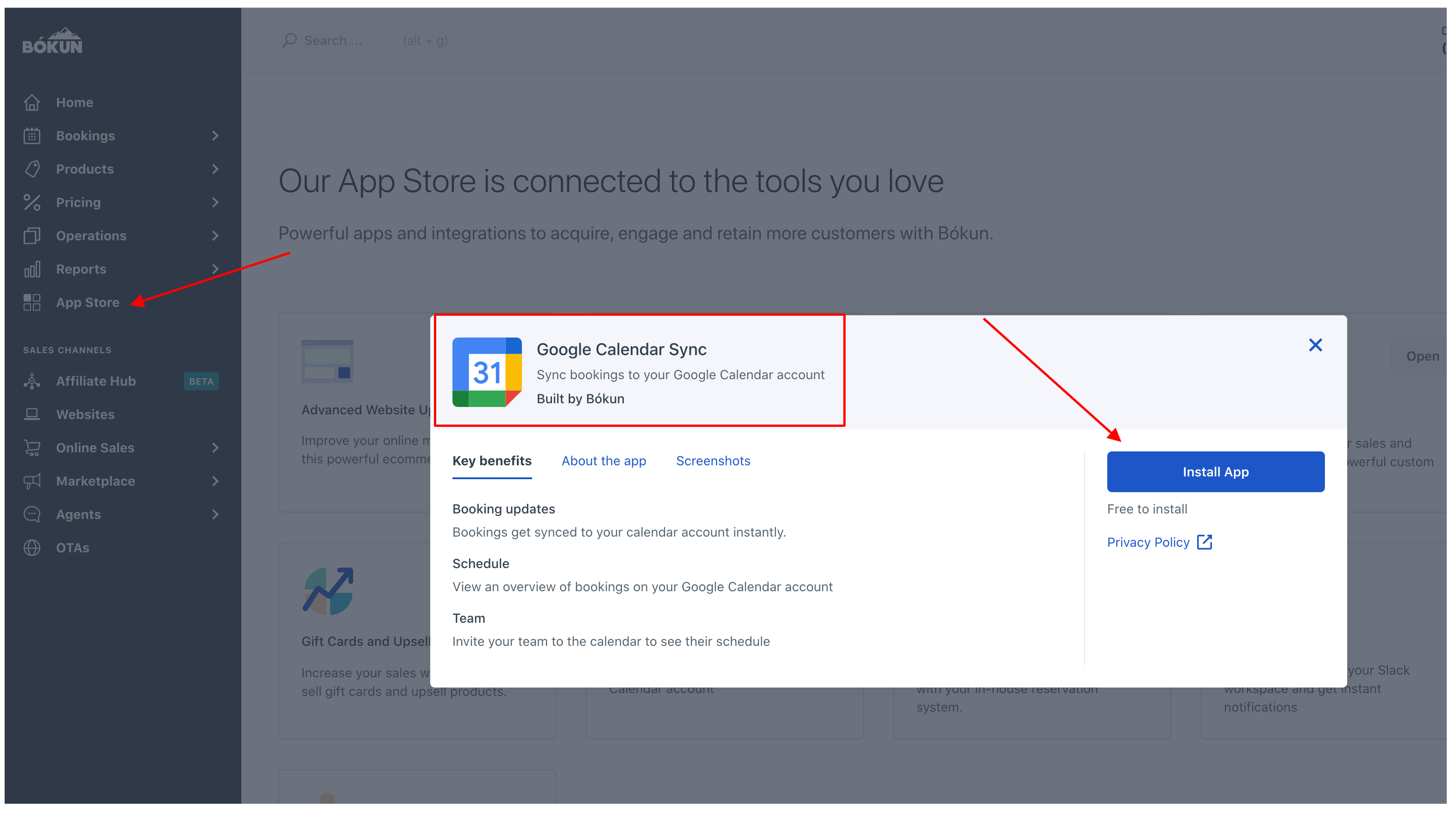This screenshot has width=1456, height=813.
Task: Expand the Products menu chevron
Action: pyautogui.click(x=215, y=169)
